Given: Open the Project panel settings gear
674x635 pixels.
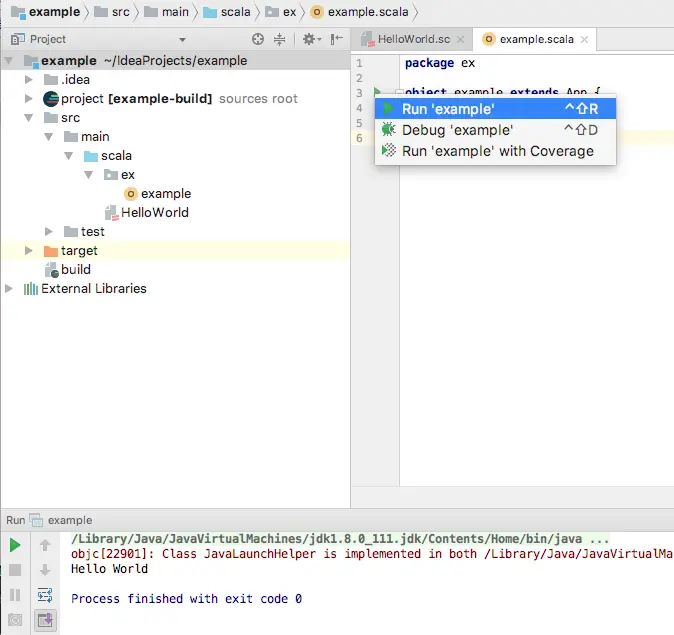Looking at the screenshot, I should [x=312, y=39].
